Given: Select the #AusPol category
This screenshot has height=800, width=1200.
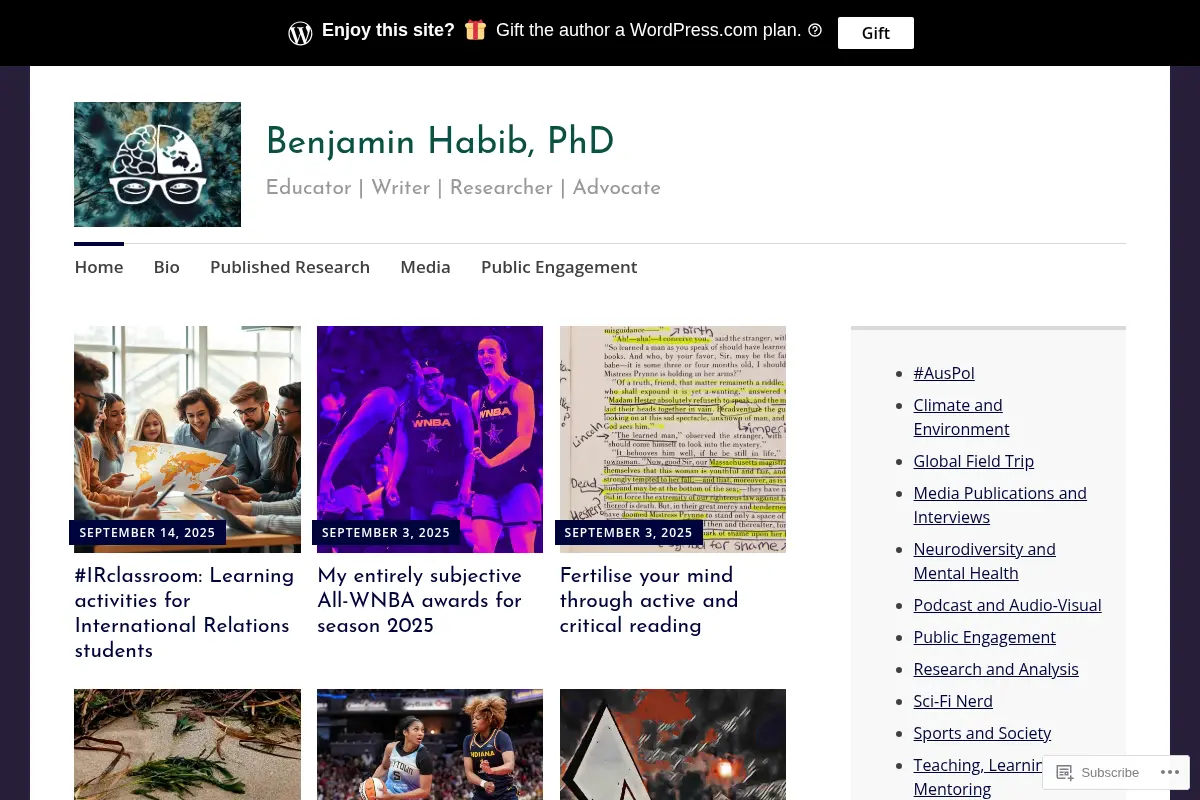Looking at the screenshot, I should point(944,373).
